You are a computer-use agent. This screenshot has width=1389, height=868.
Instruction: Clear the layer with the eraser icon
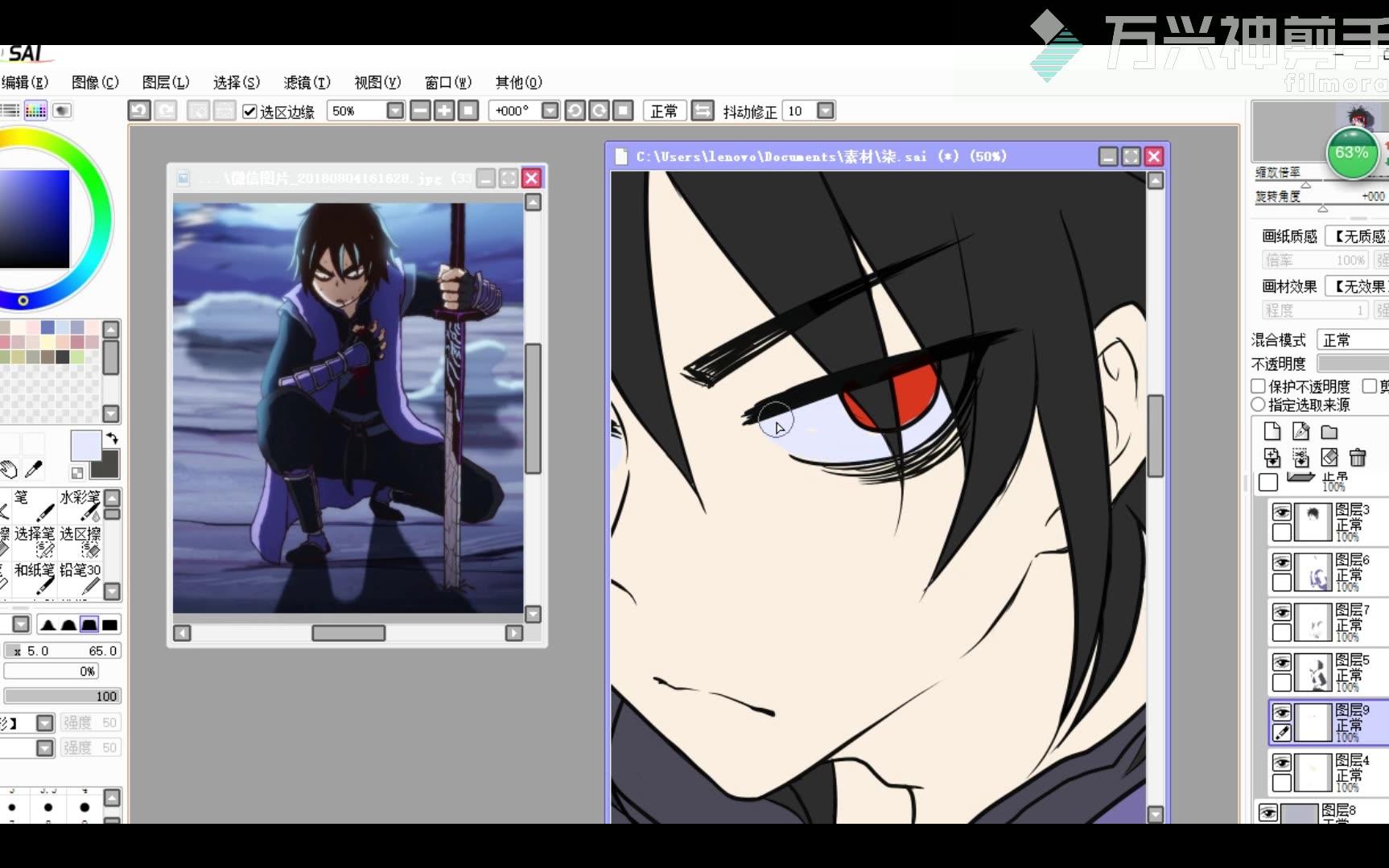pos(1329,458)
